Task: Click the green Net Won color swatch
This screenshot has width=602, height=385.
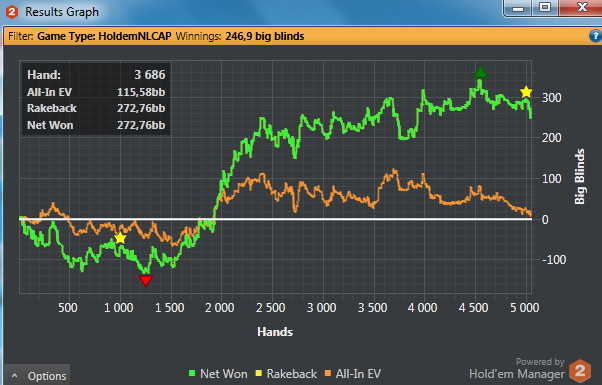Action: pyautogui.click(x=192, y=373)
